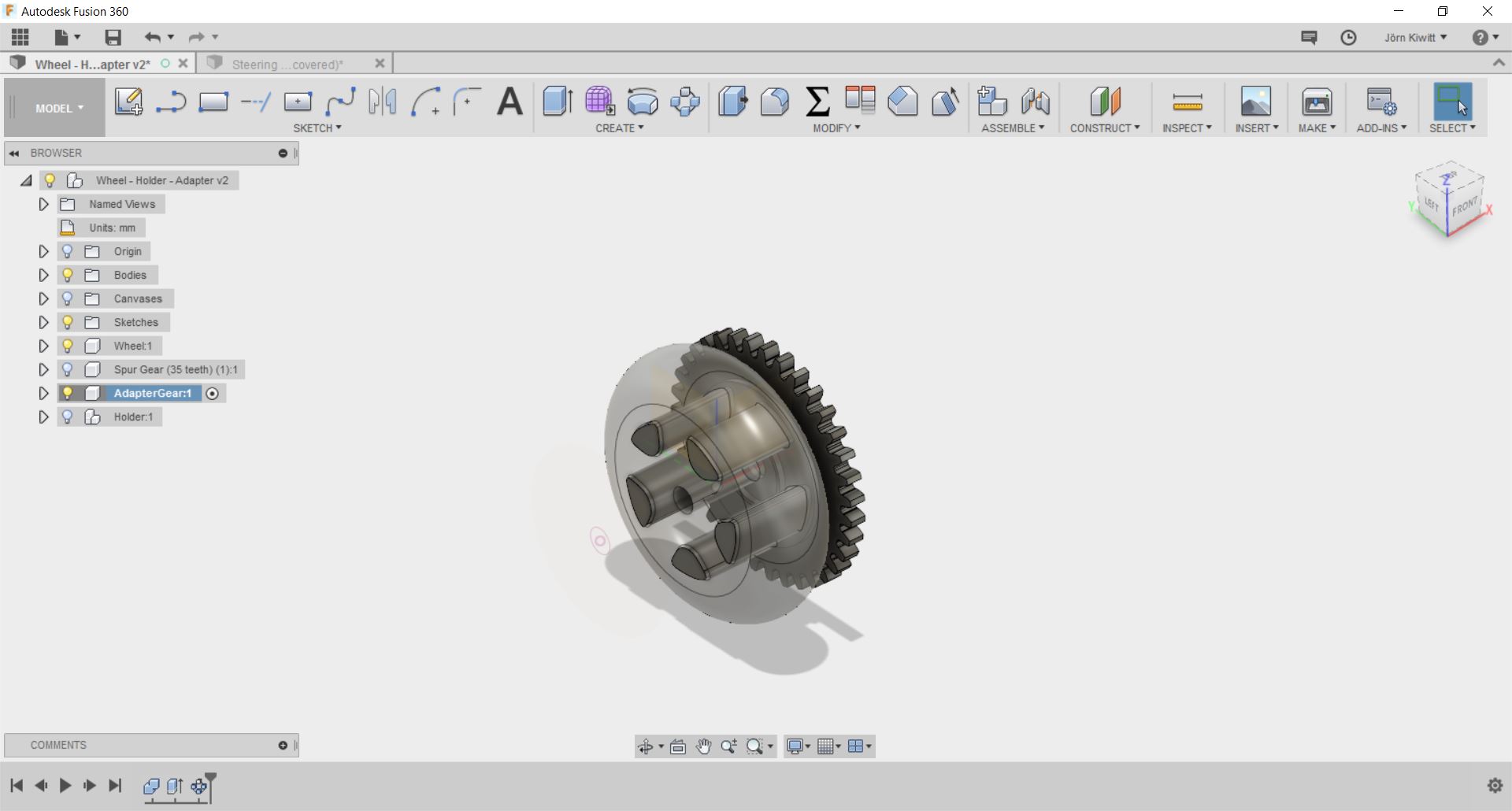Click the ViewCube FRONT face
The height and width of the screenshot is (811, 1512).
point(1464,208)
